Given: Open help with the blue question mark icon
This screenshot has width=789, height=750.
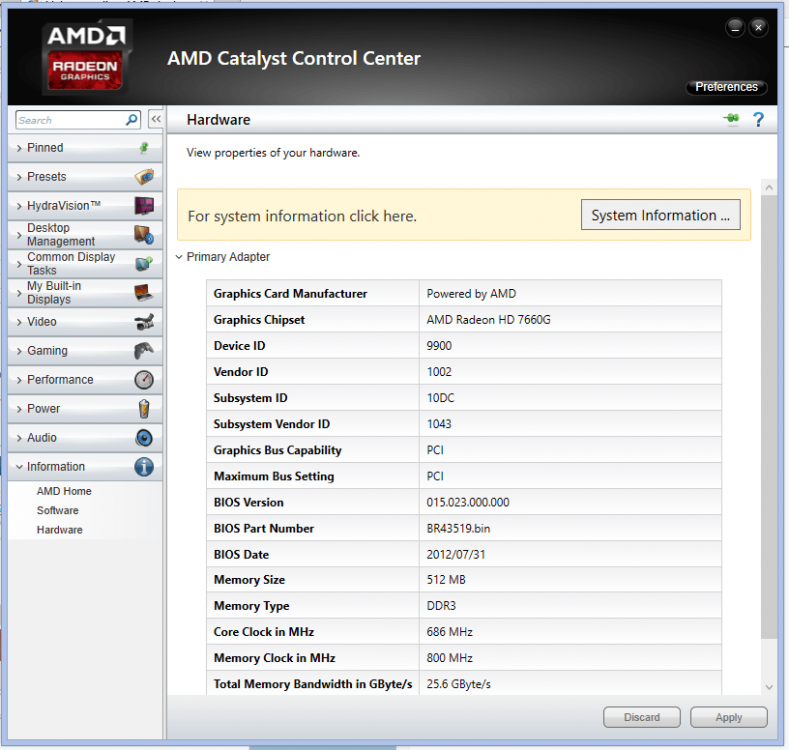Looking at the screenshot, I should (x=758, y=120).
